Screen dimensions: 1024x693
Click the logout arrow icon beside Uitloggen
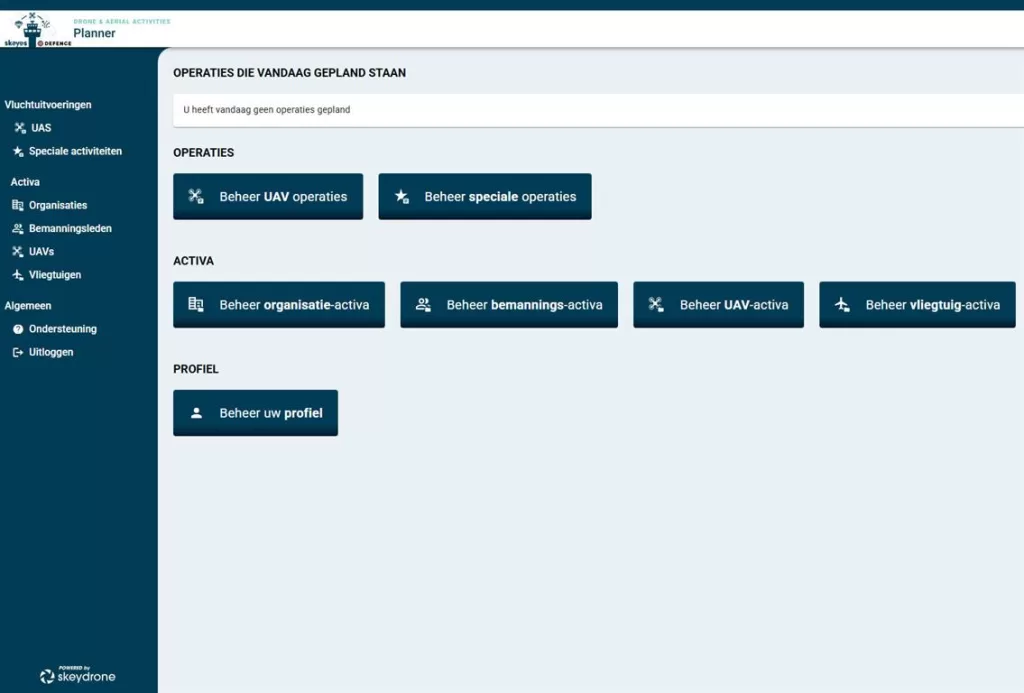pos(17,353)
